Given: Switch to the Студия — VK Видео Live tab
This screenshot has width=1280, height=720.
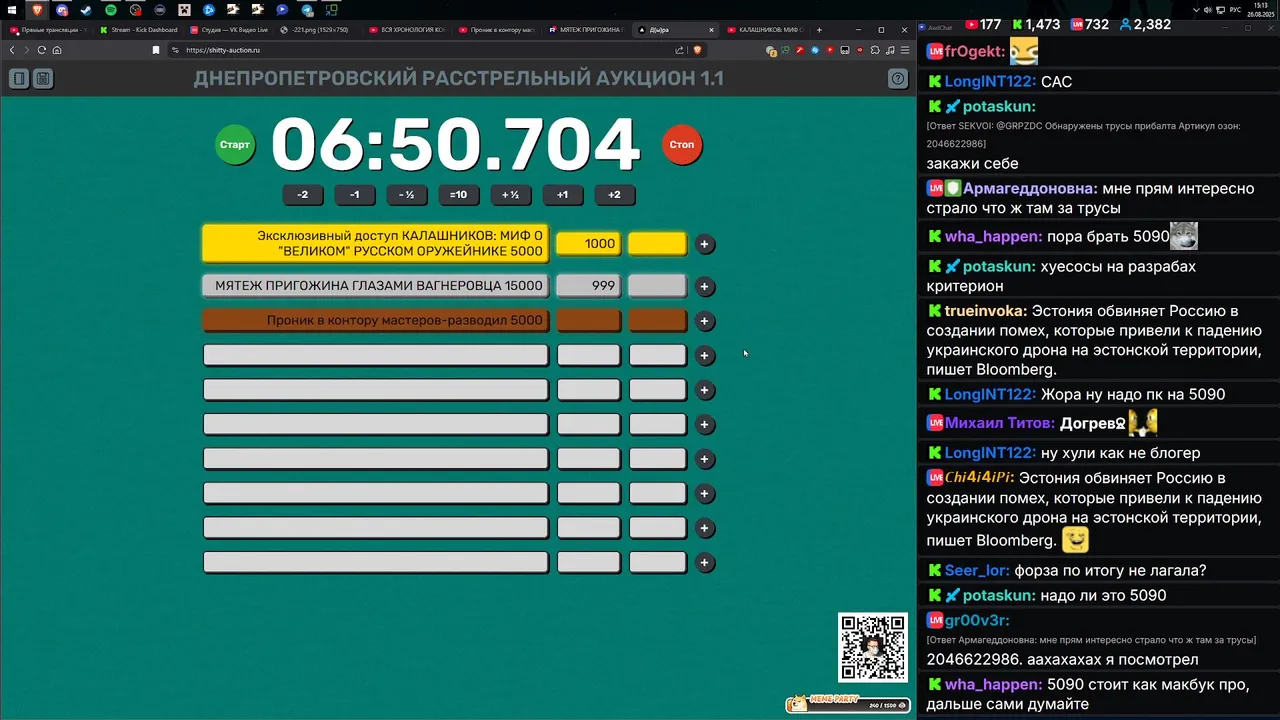Looking at the screenshot, I should tap(228, 30).
